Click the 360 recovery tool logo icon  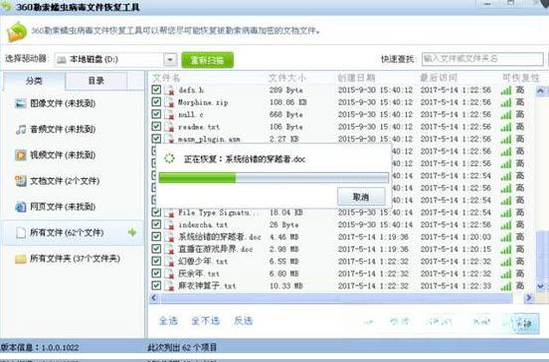pos(16,32)
